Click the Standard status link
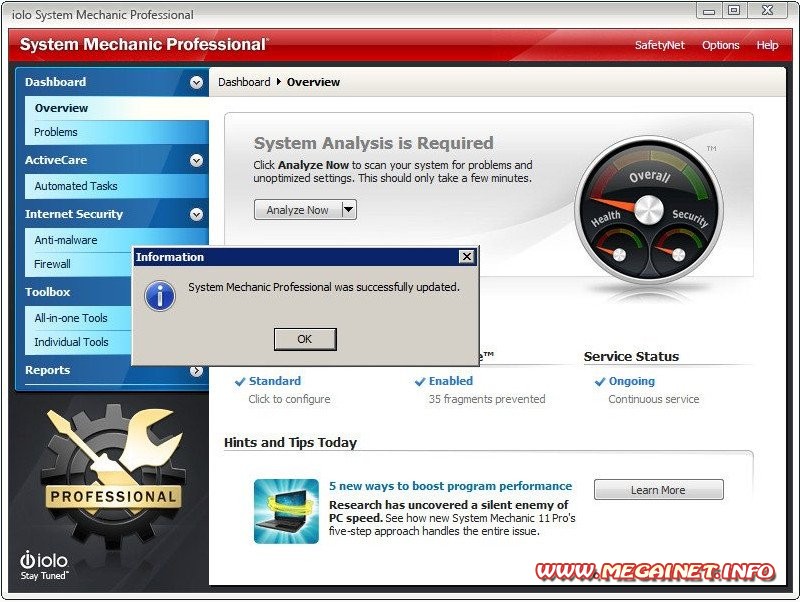800x602 pixels. tap(275, 381)
